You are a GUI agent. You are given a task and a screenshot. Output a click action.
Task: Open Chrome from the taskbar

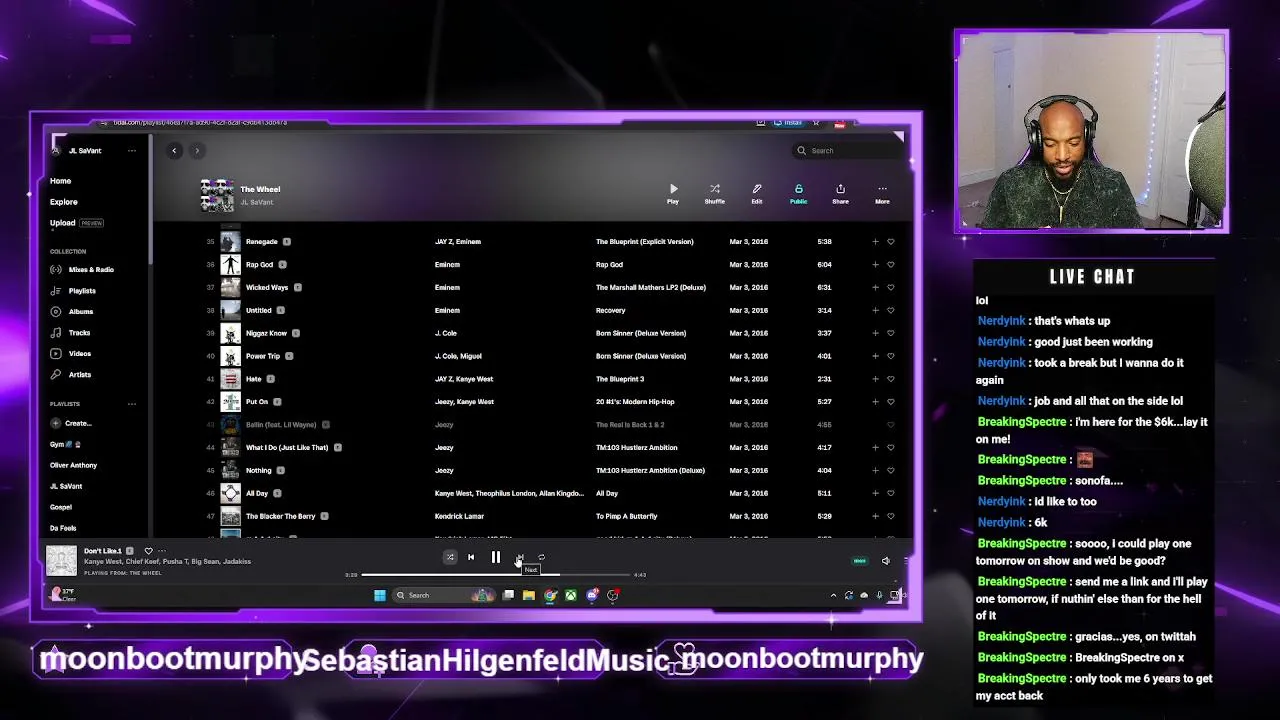[550, 595]
